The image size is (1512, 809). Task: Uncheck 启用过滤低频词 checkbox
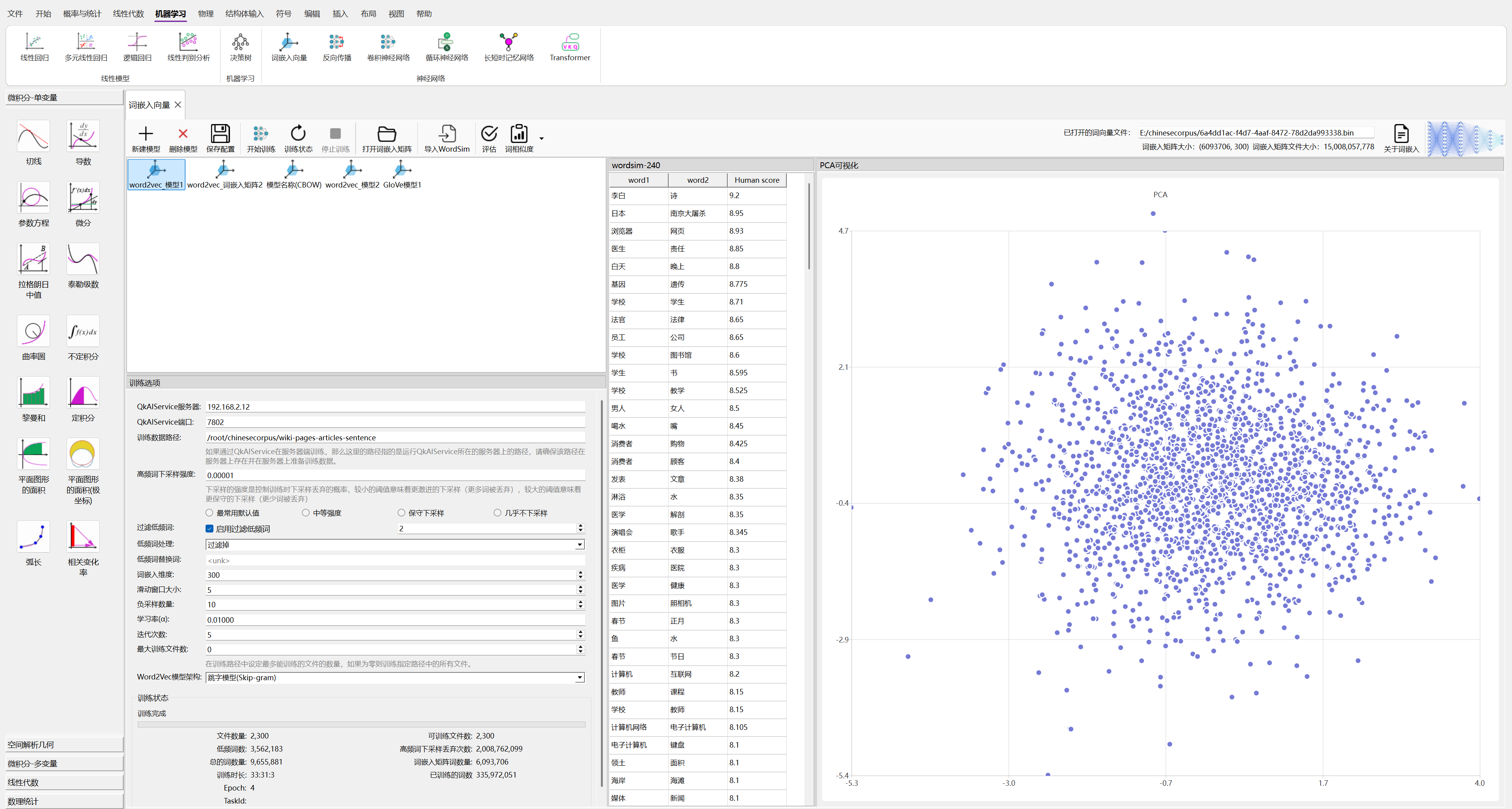pos(209,529)
